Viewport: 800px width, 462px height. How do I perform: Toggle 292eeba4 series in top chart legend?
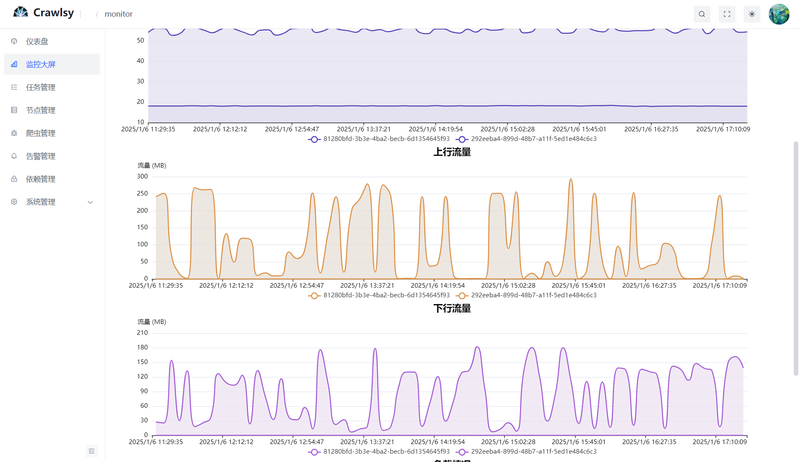pyautogui.click(x=527, y=139)
